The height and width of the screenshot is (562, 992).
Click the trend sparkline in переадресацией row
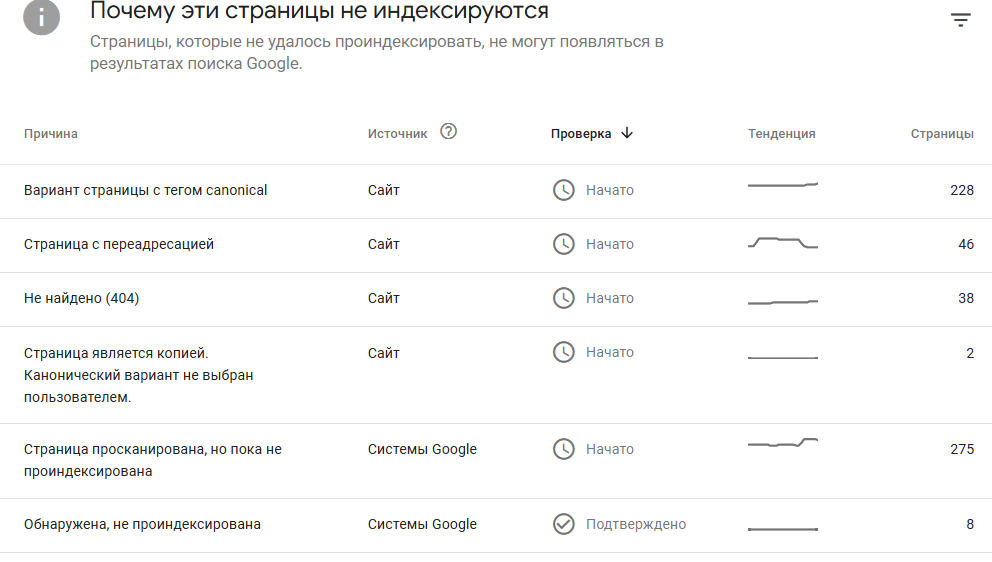point(783,242)
